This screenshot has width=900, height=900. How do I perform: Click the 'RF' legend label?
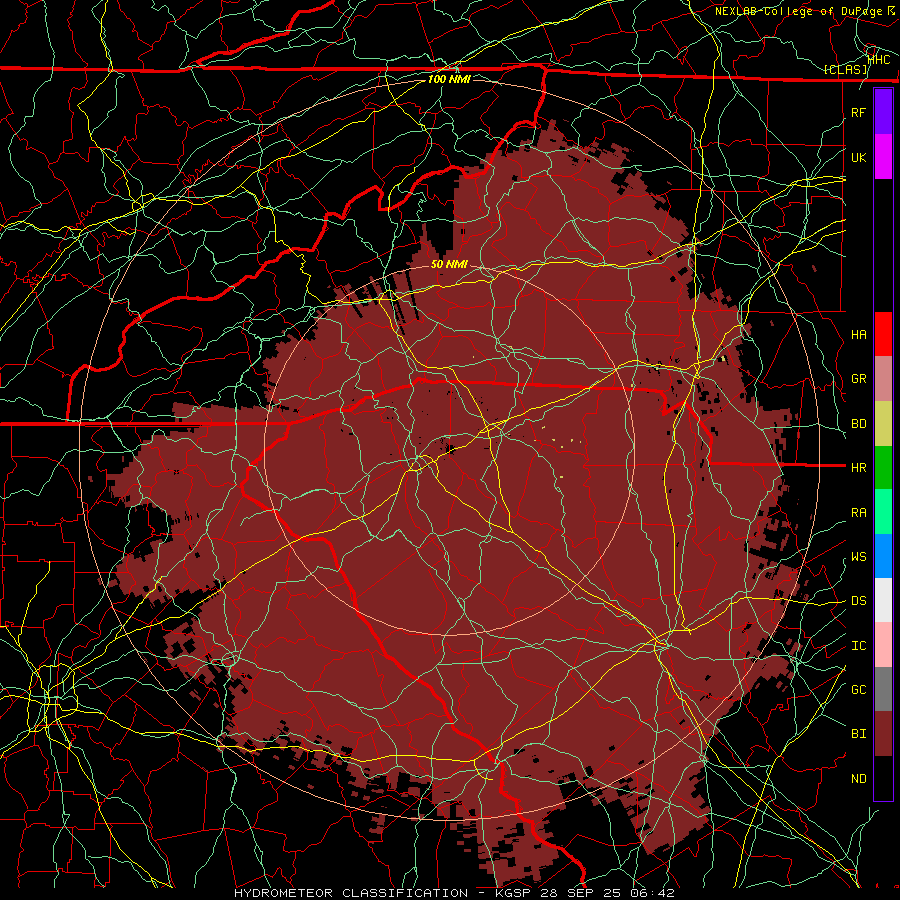[858, 112]
